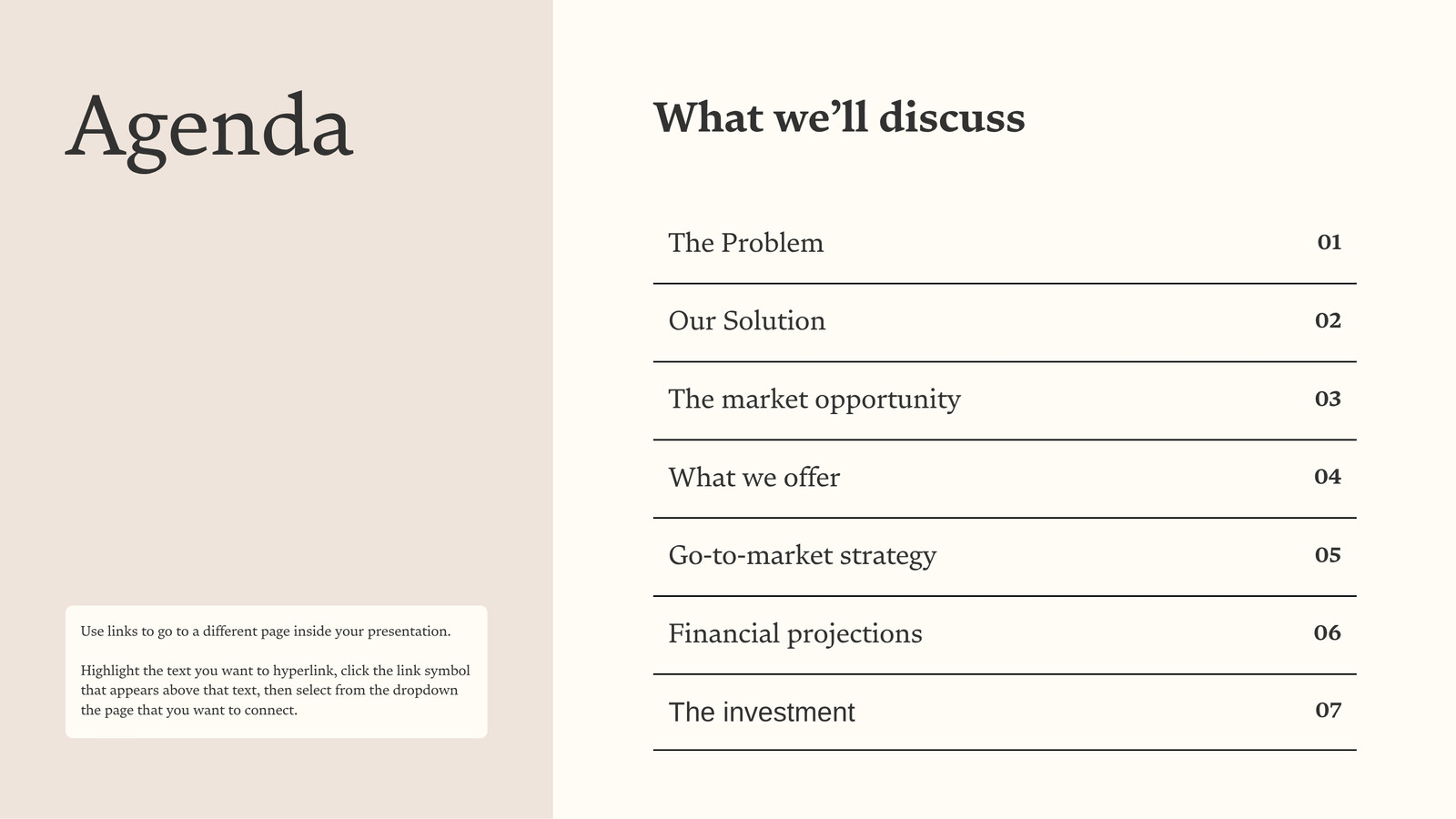
Task: Open 'Go-to-market strategy' entry
Action: point(803,556)
